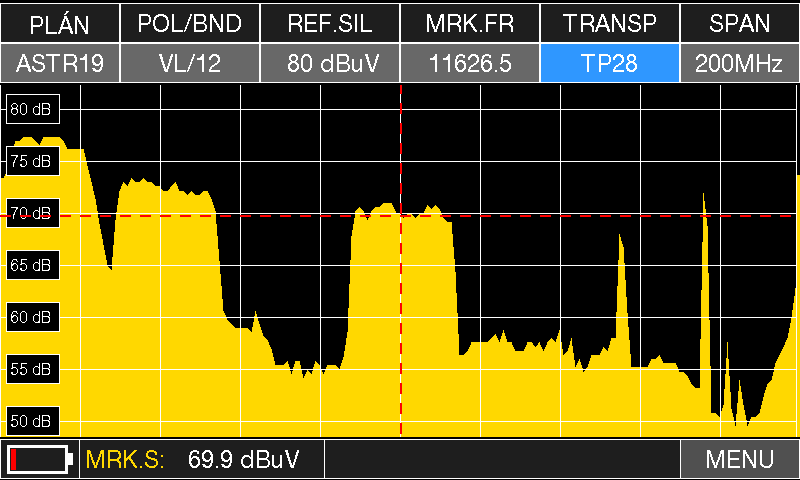Click the 80 dB scale label

coord(33,109)
